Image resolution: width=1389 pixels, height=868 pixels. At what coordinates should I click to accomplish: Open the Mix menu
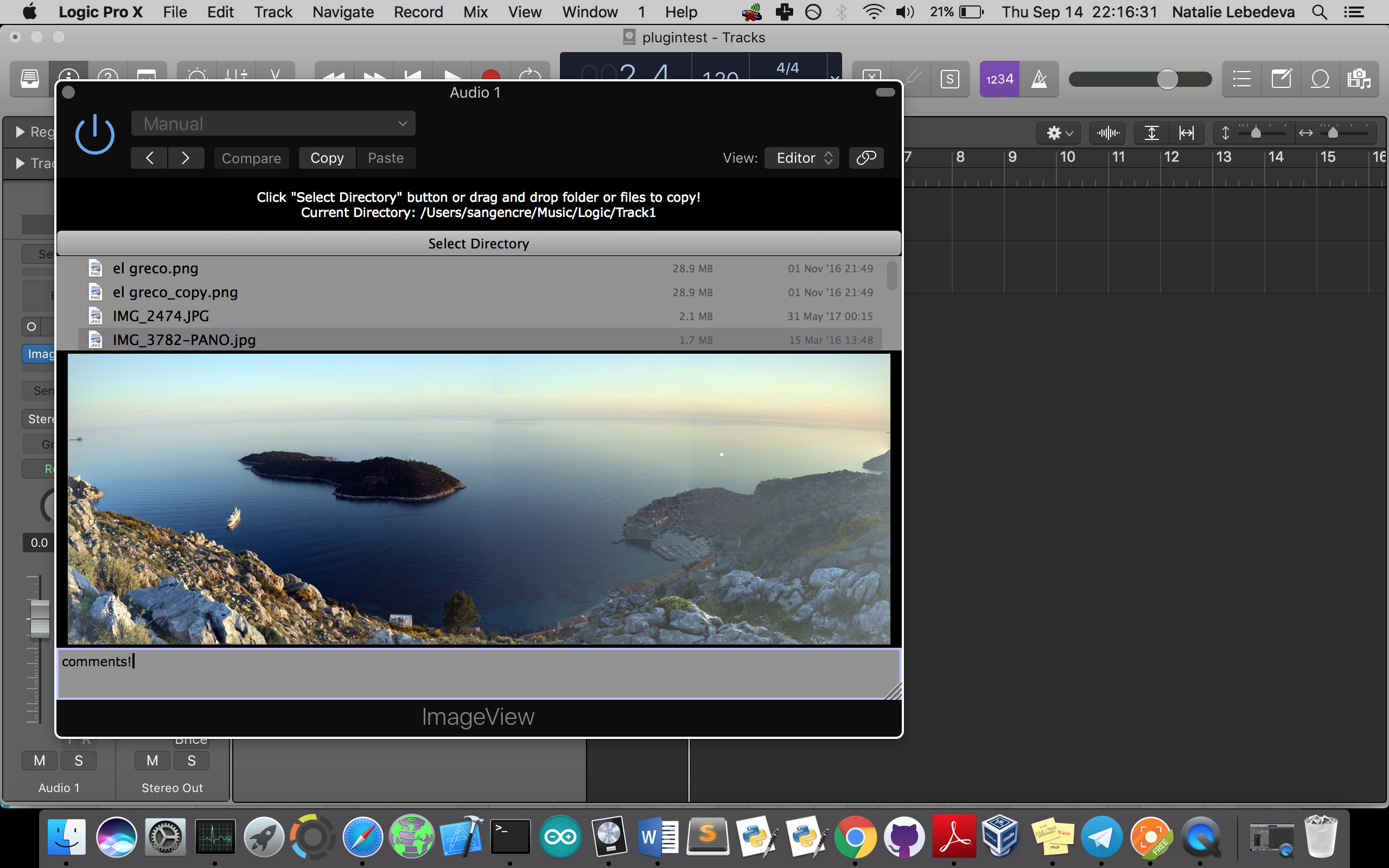tap(475, 12)
